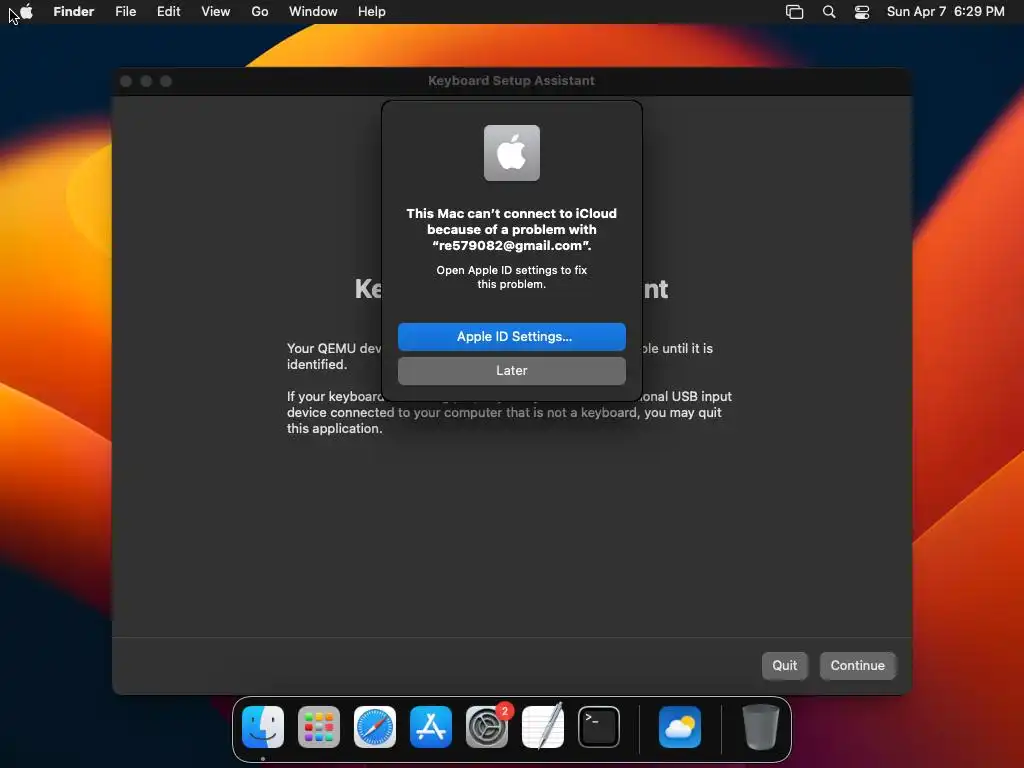This screenshot has width=1024, height=768.
Task: Open Finder from the Dock
Action: (263, 727)
